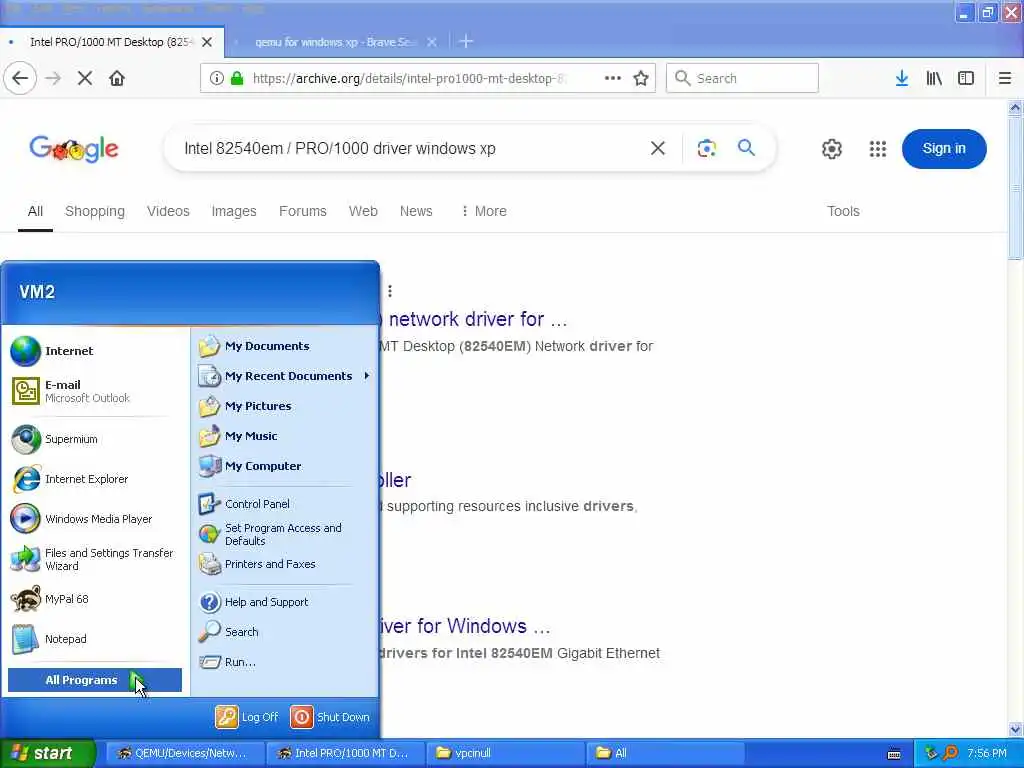This screenshot has width=1024, height=768.
Task: Click the Google logo
Action: (x=74, y=149)
